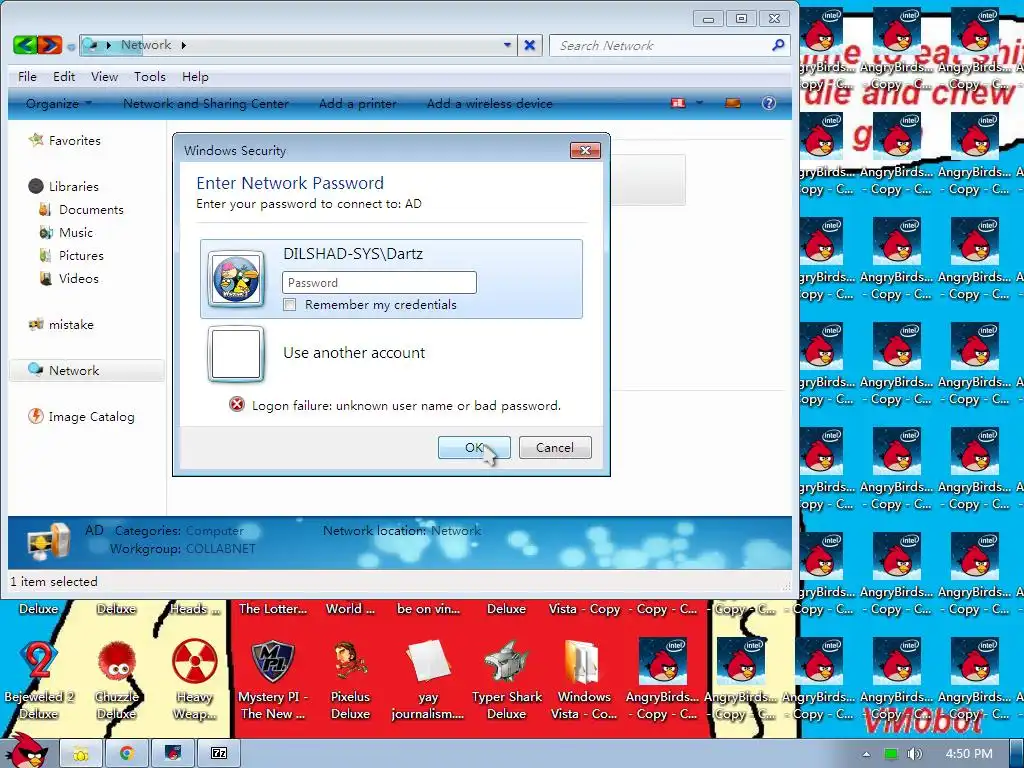Open Pixelus Deluxe desktop icon
The image size is (1024, 768).
pyautogui.click(x=351, y=680)
